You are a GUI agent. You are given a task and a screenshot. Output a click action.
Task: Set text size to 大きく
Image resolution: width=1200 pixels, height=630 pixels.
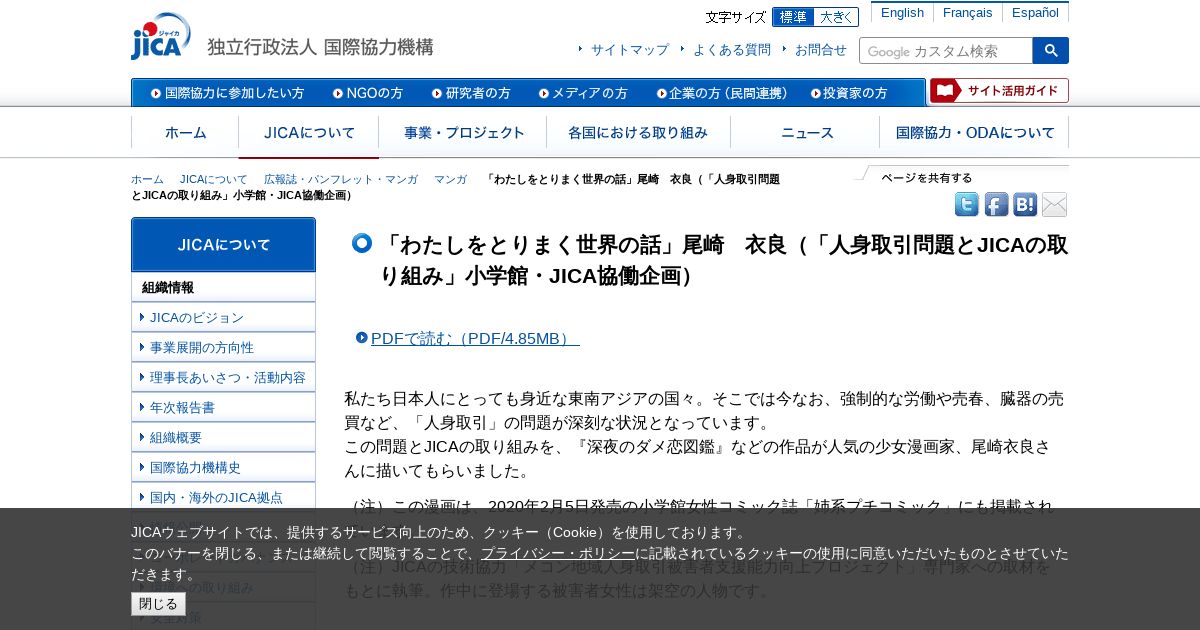(x=837, y=17)
